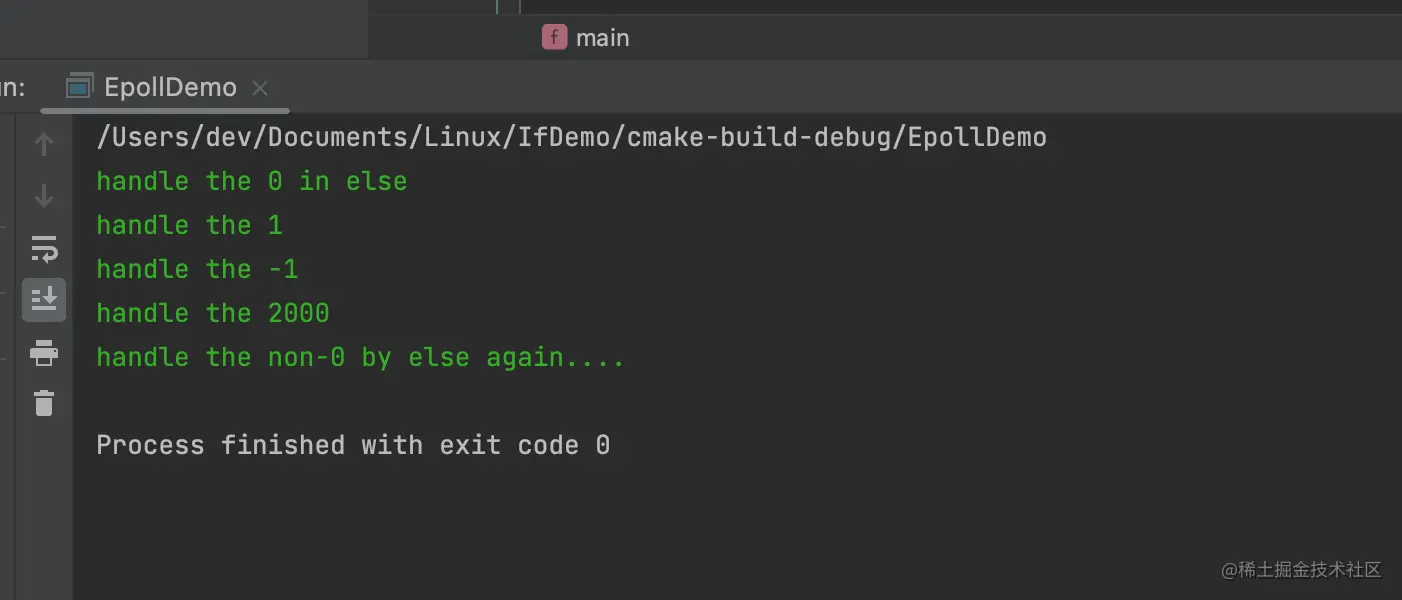Click the Run tool window label
The image size is (1402, 600).
(12, 88)
